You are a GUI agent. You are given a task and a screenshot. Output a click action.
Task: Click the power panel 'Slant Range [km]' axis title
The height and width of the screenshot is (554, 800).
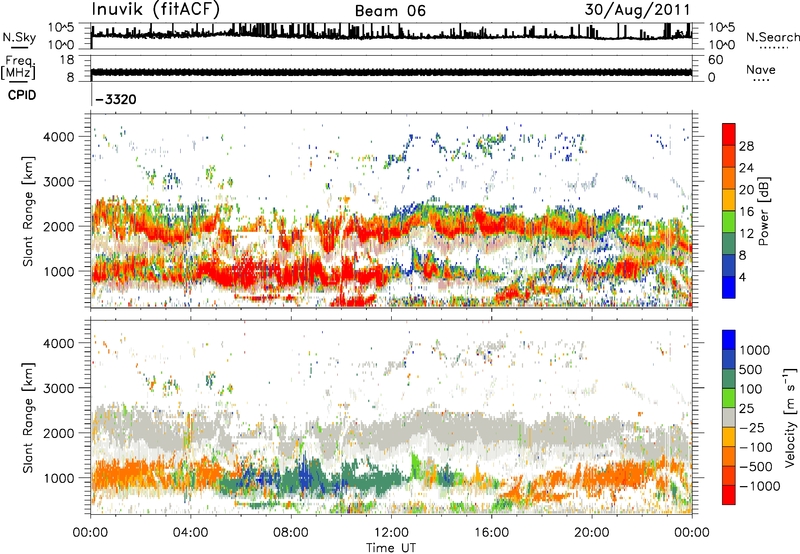click(x=28, y=211)
